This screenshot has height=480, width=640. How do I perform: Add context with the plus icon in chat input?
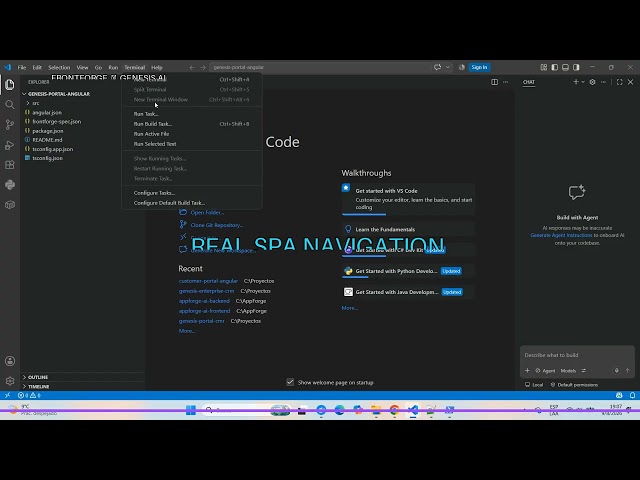pyautogui.click(x=527, y=371)
